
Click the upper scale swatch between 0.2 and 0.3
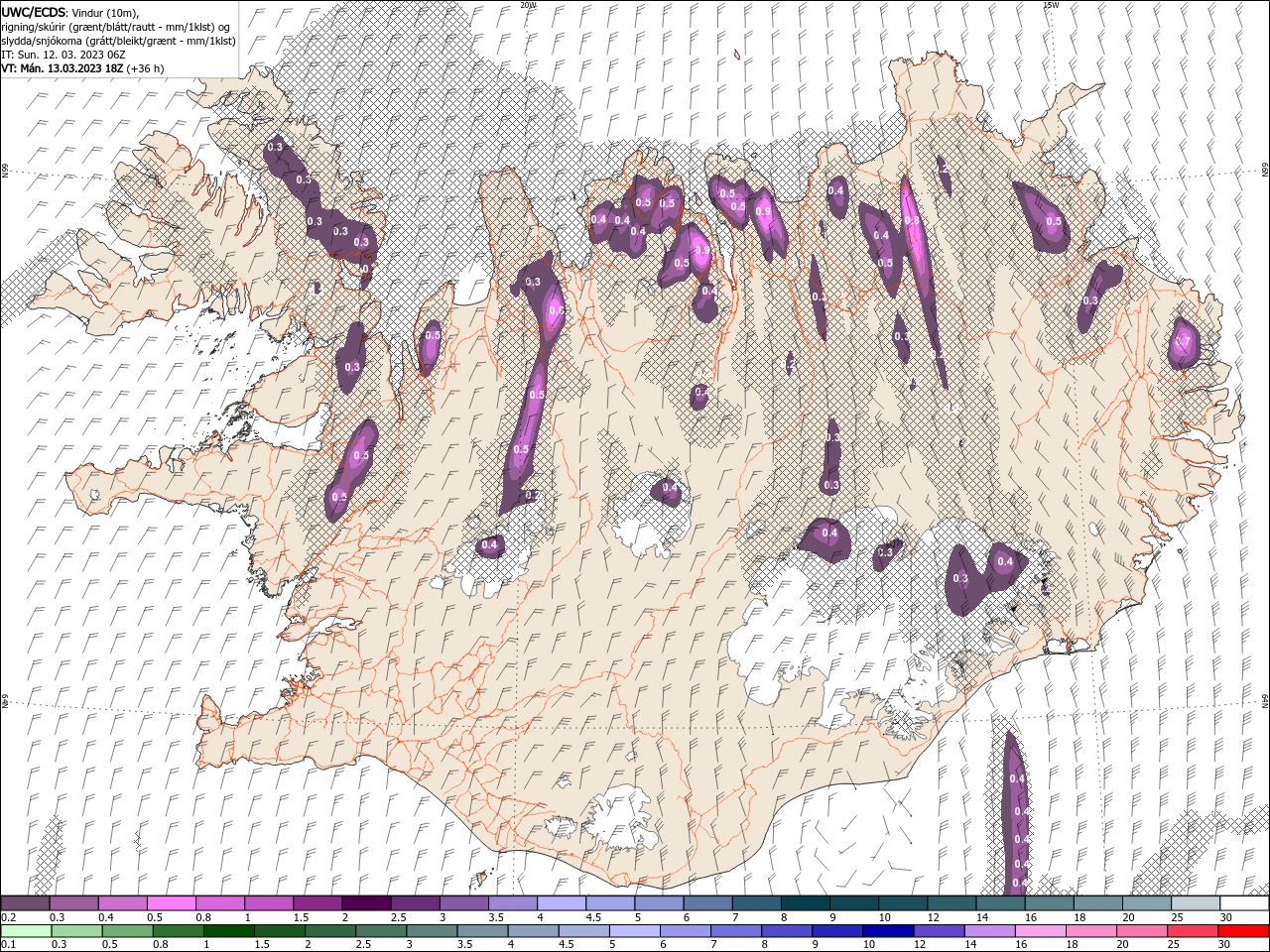(x=25, y=902)
